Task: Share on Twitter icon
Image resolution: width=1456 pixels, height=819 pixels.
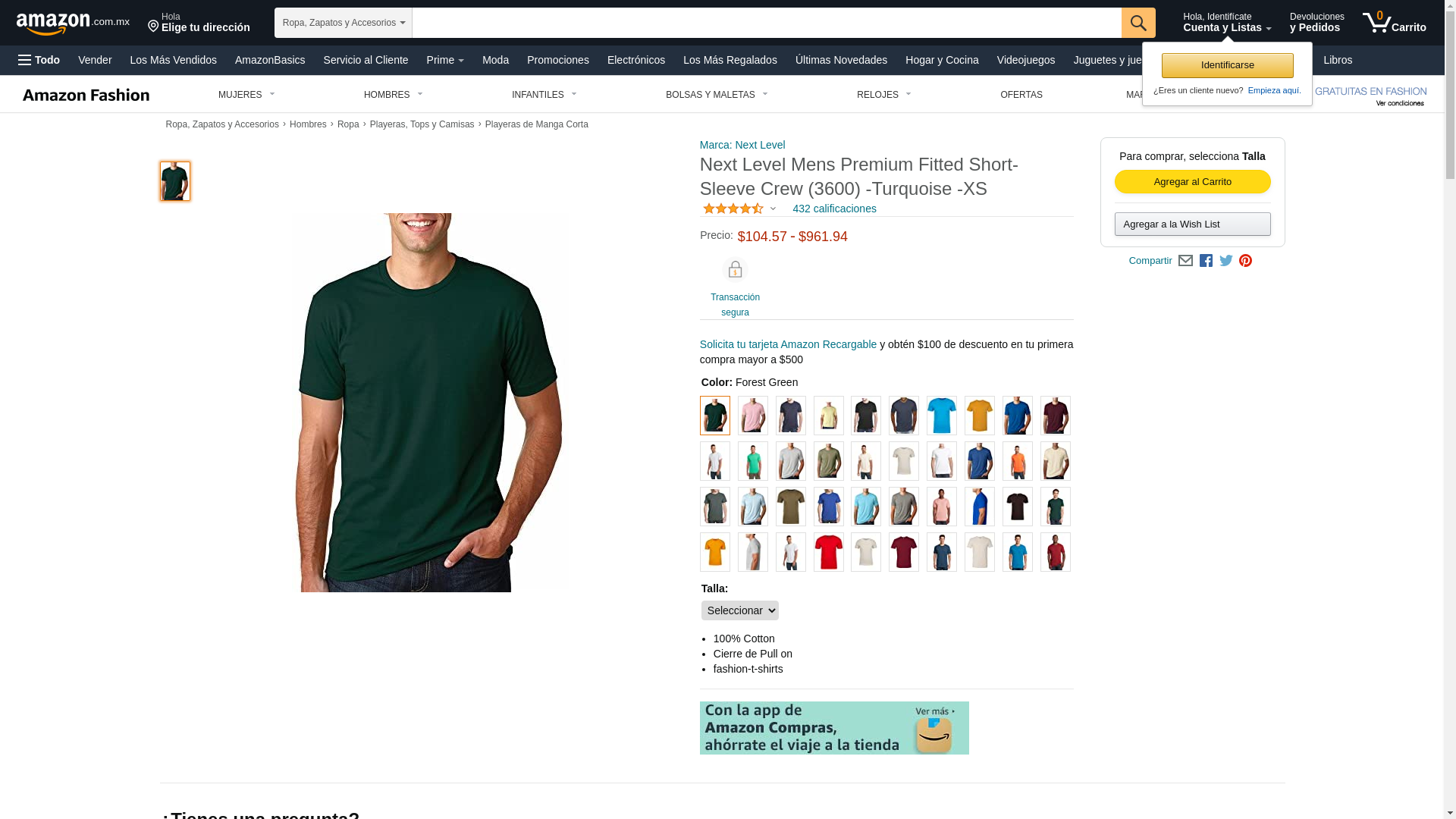Action: 1226,261
